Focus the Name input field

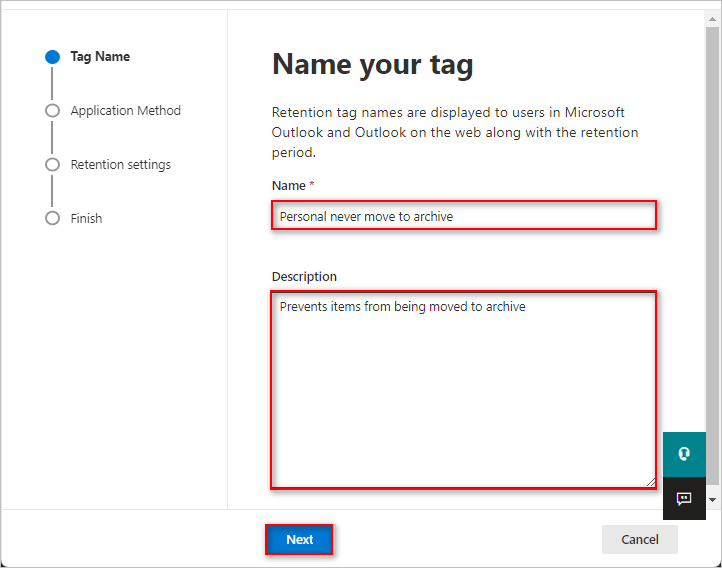pyautogui.click(x=464, y=215)
